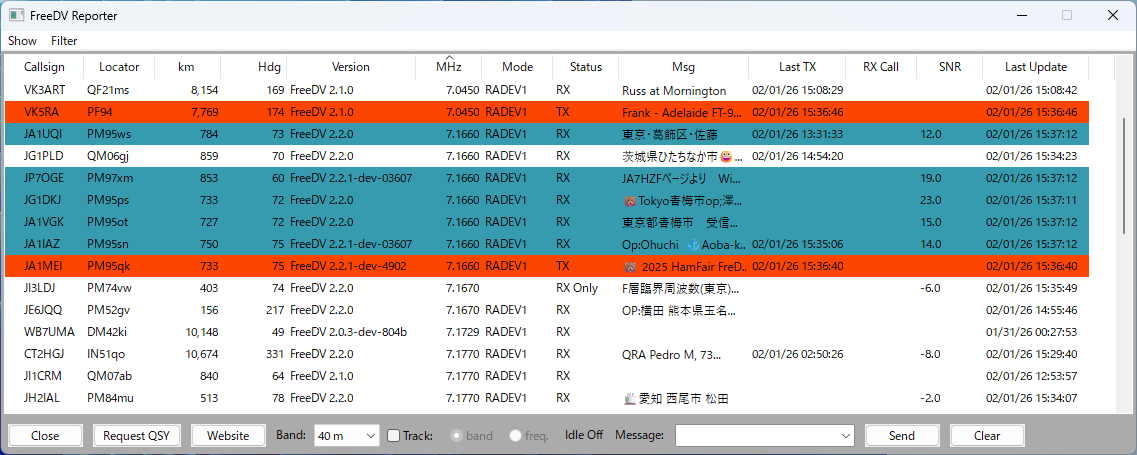This screenshot has height=455, width=1137.
Task: Open the Show menu
Action: pyautogui.click(x=22, y=41)
